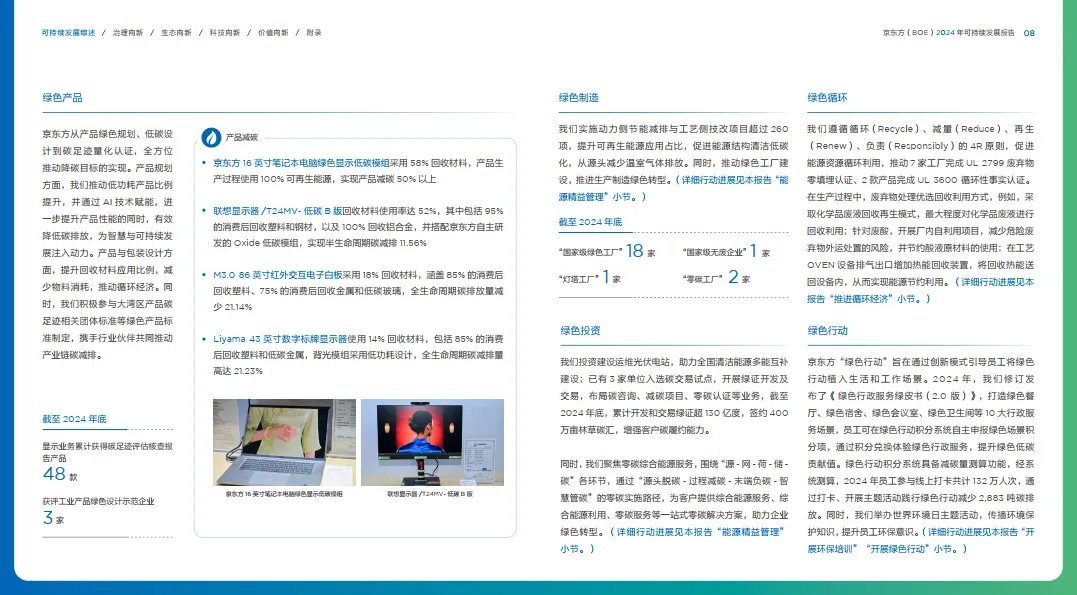The image size is (1077, 595).
Task: Click the 京东方 16 英寸笔记本电脑 product title
Action: tap(301, 164)
